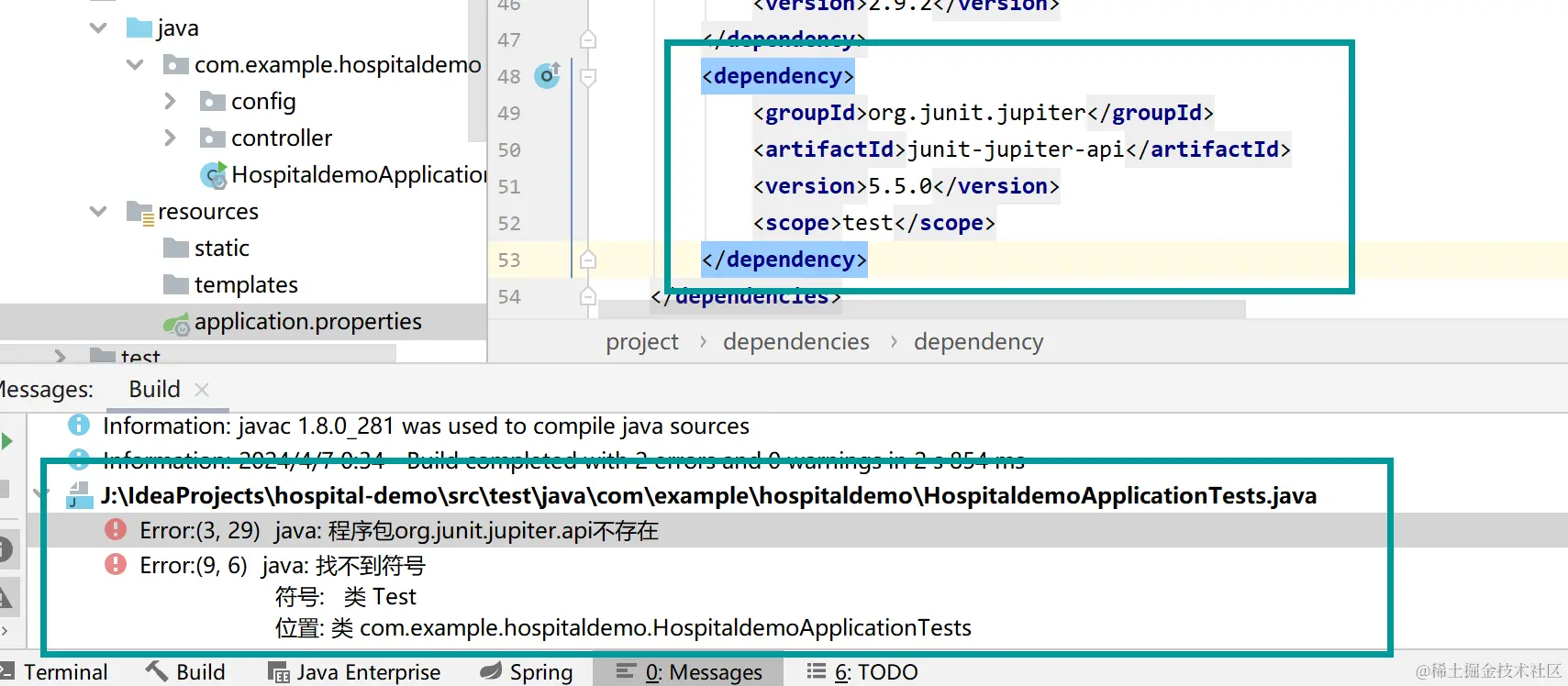Open the Terminal tool window
Screen dimensions: 1568x686
(x=54, y=672)
